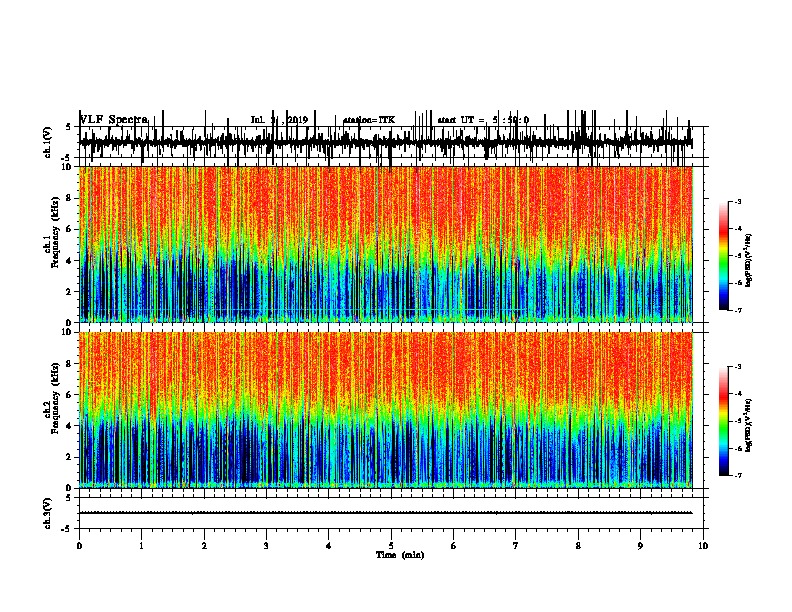The width and height of the screenshot is (792, 612).
Task: Click the flat ch.3 voltage trace
Action: (x=386, y=513)
